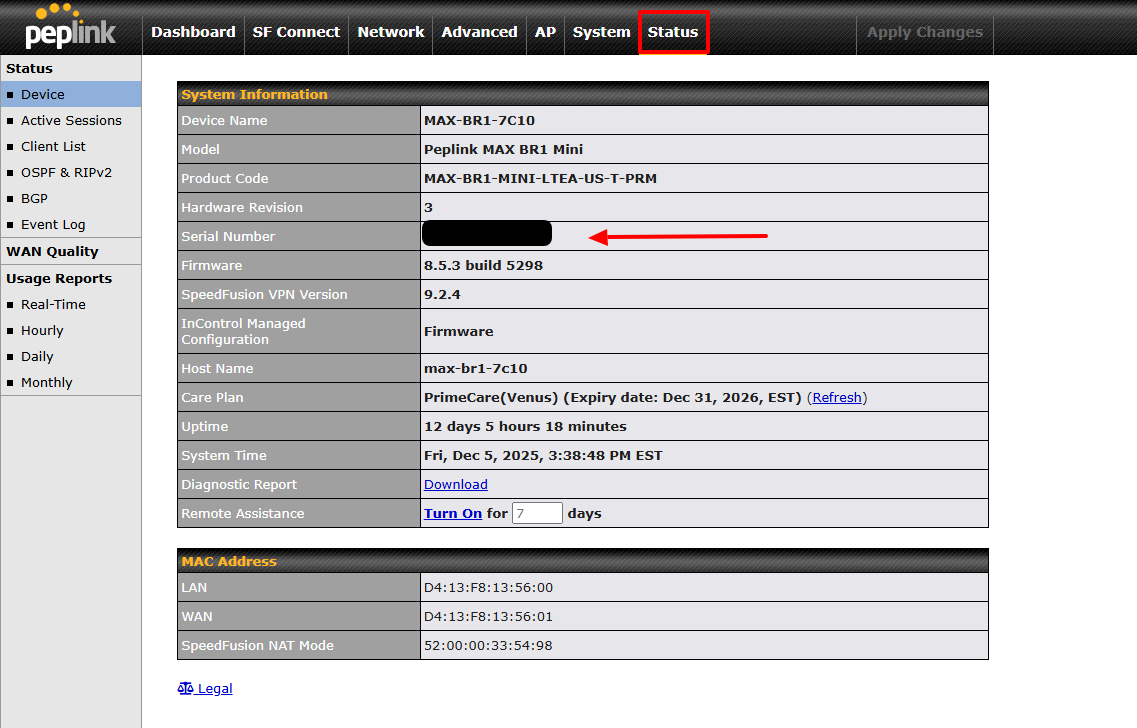The width and height of the screenshot is (1137, 728).
Task: Open OSPF & RIPv2 status page
Action: tap(70, 173)
